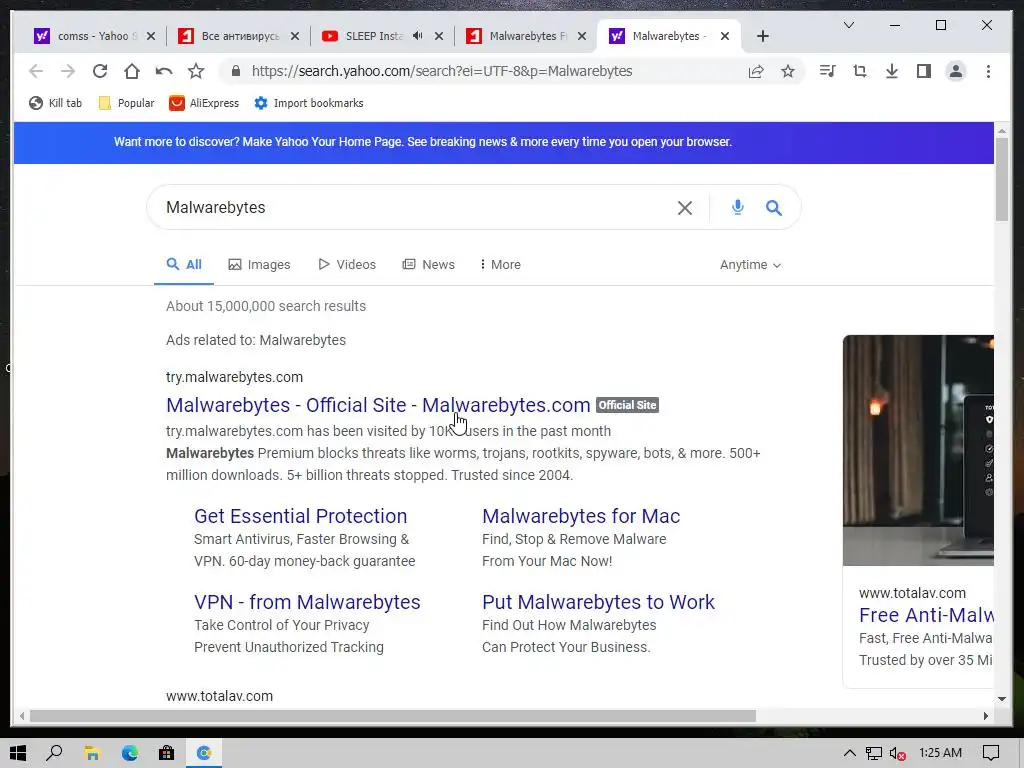The image size is (1024, 768).
Task: Reload the current page
Action: click(x=99, y=71)
